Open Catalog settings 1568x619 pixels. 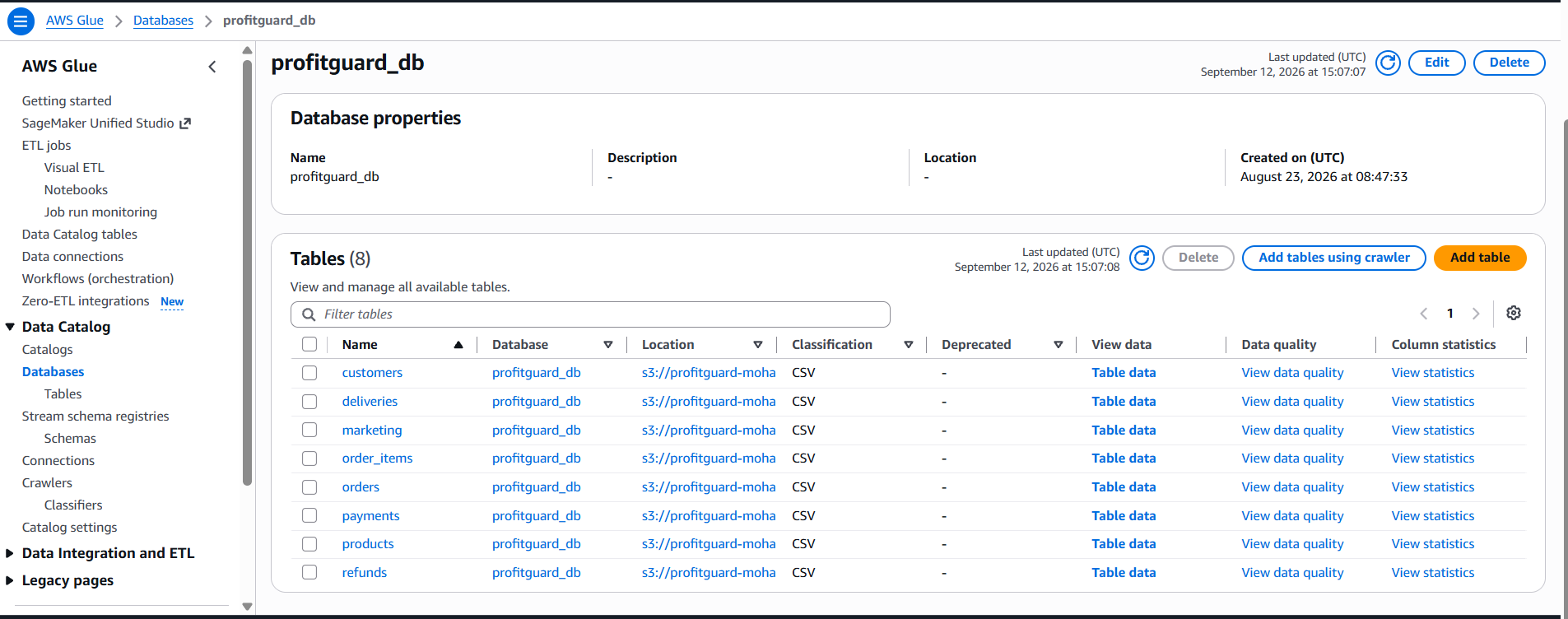click(69, 528)
